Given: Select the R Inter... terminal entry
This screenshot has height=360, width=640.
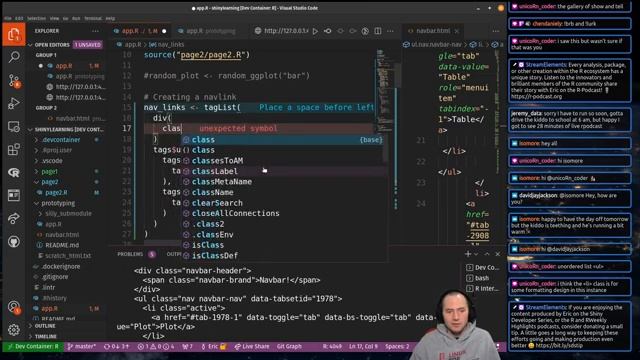Looking at the screenshot, I should coord(483,289).
